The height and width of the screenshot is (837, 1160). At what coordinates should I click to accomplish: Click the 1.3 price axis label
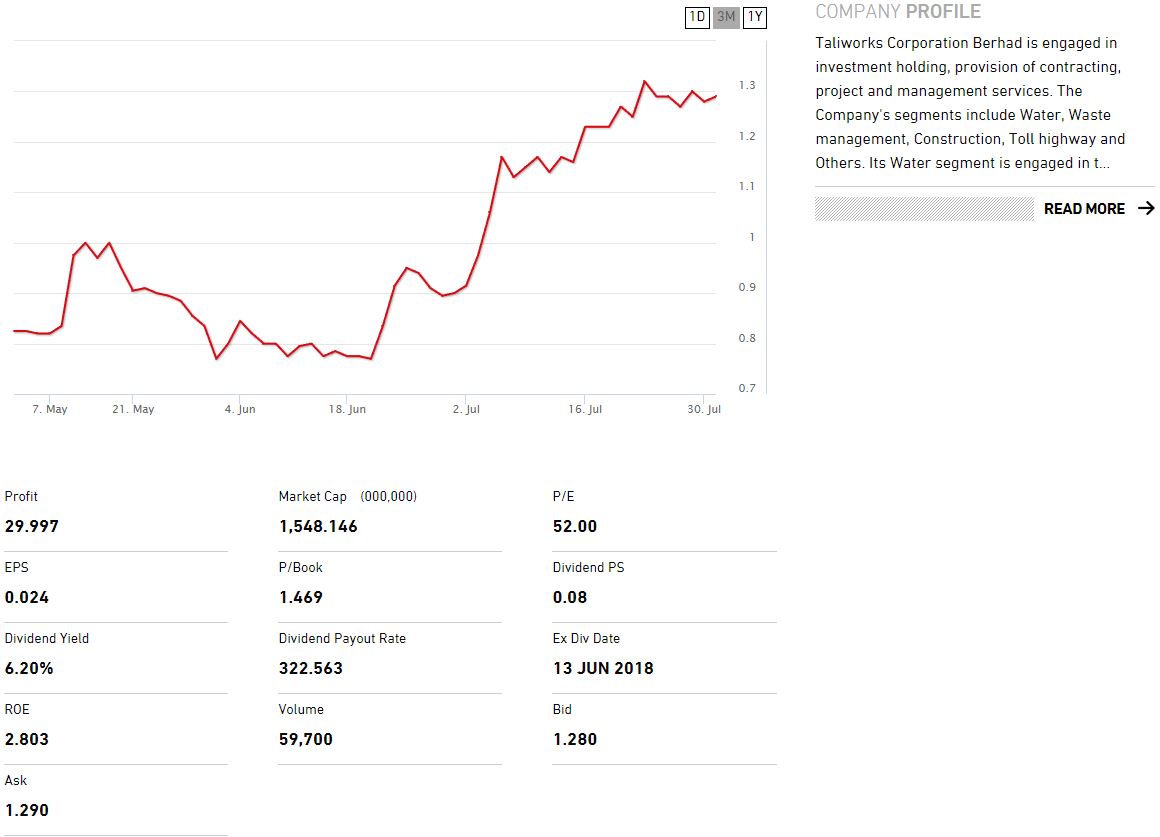pos(747,86)
